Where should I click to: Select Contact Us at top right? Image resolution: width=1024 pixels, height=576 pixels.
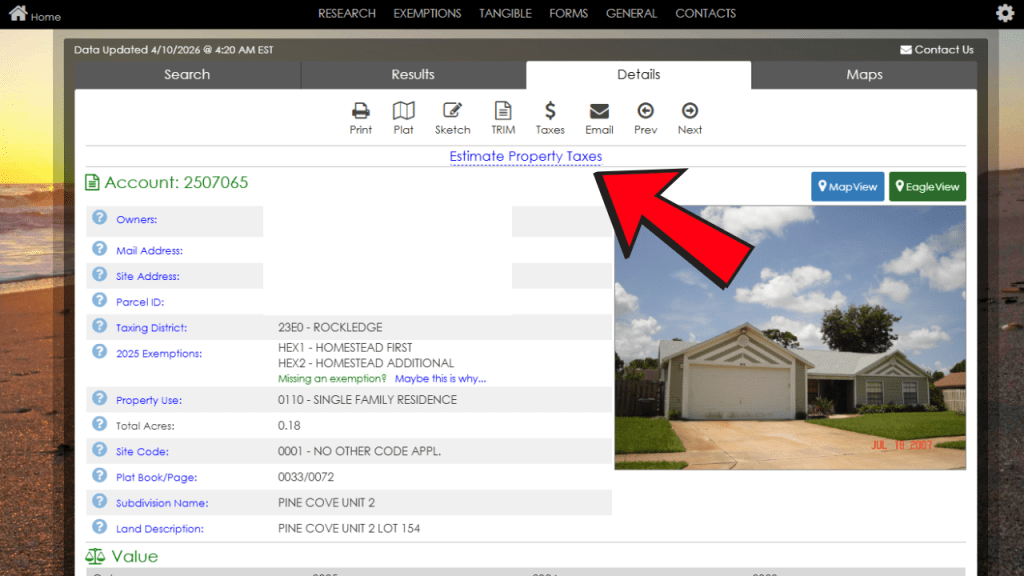936,48
